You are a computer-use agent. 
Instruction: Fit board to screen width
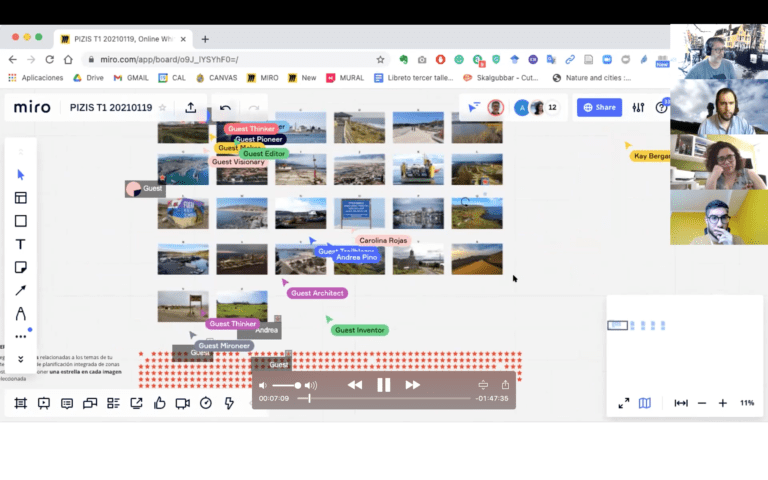click(681, 403)
